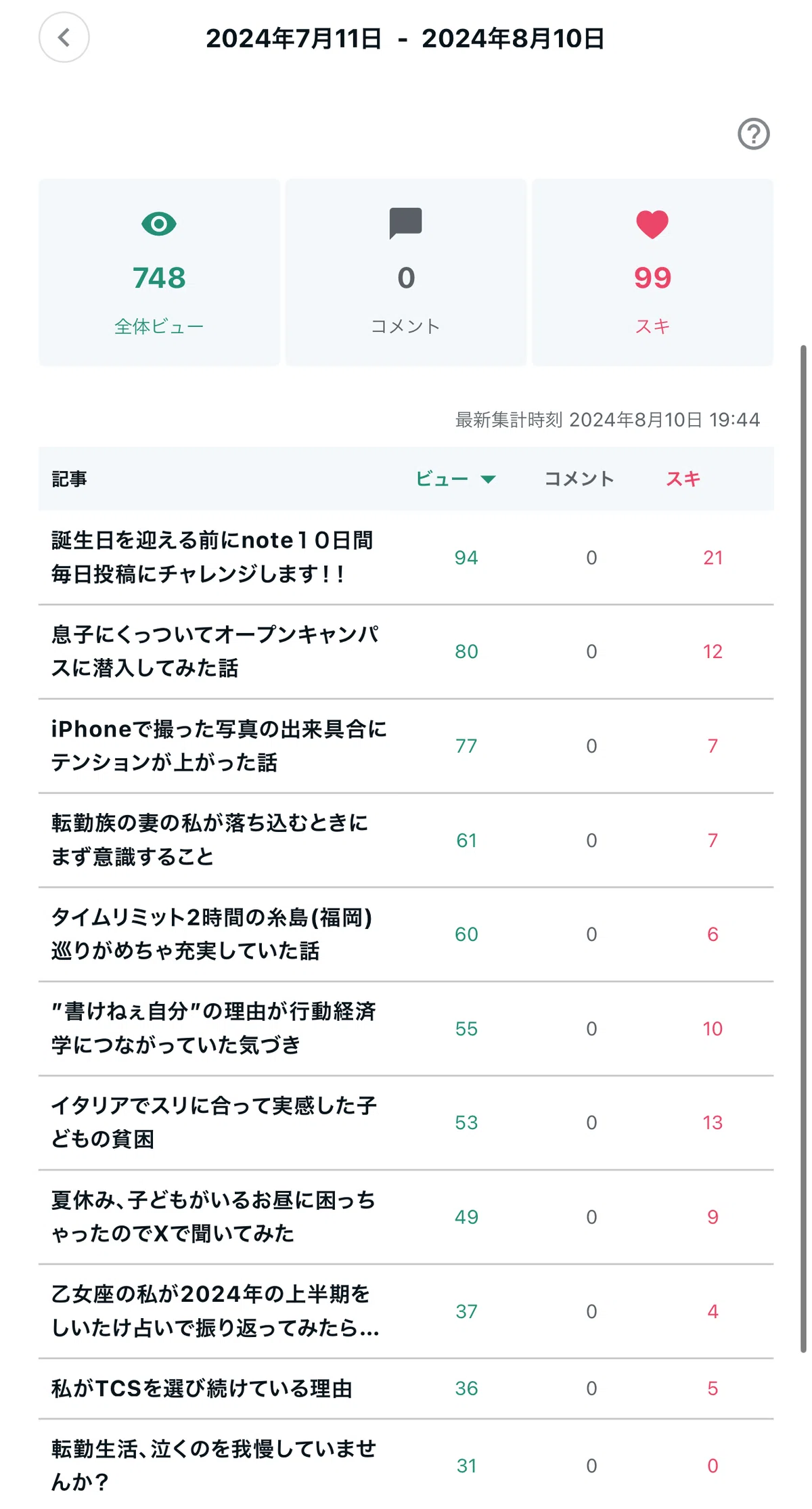Screen dimensions: 812x1509
Task: Open the help question mark icon
Action: click(753, 133)
